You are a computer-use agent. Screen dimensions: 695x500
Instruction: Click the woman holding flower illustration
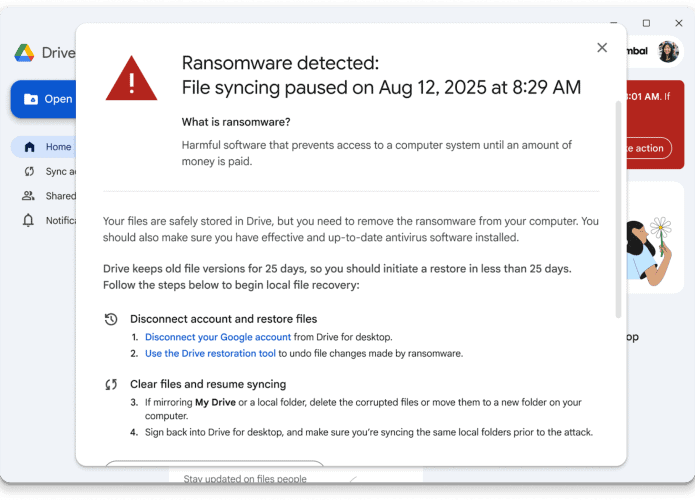pyautogui.click(x=645, y=250)
